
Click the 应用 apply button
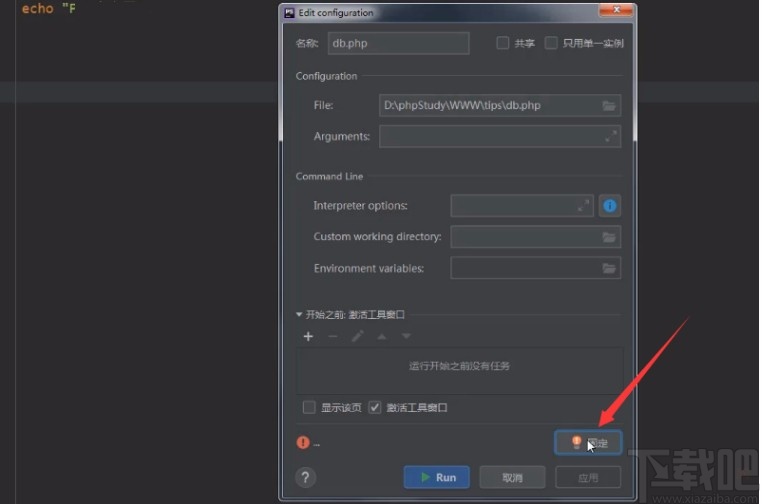(588, 477)
